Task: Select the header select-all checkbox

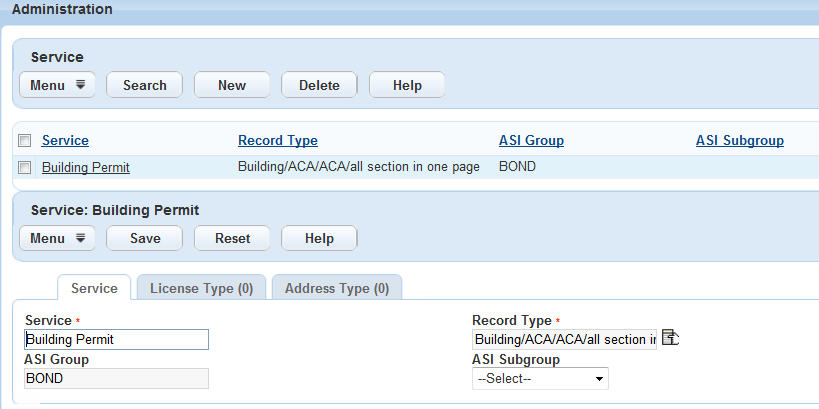Action: coord(25,141)
